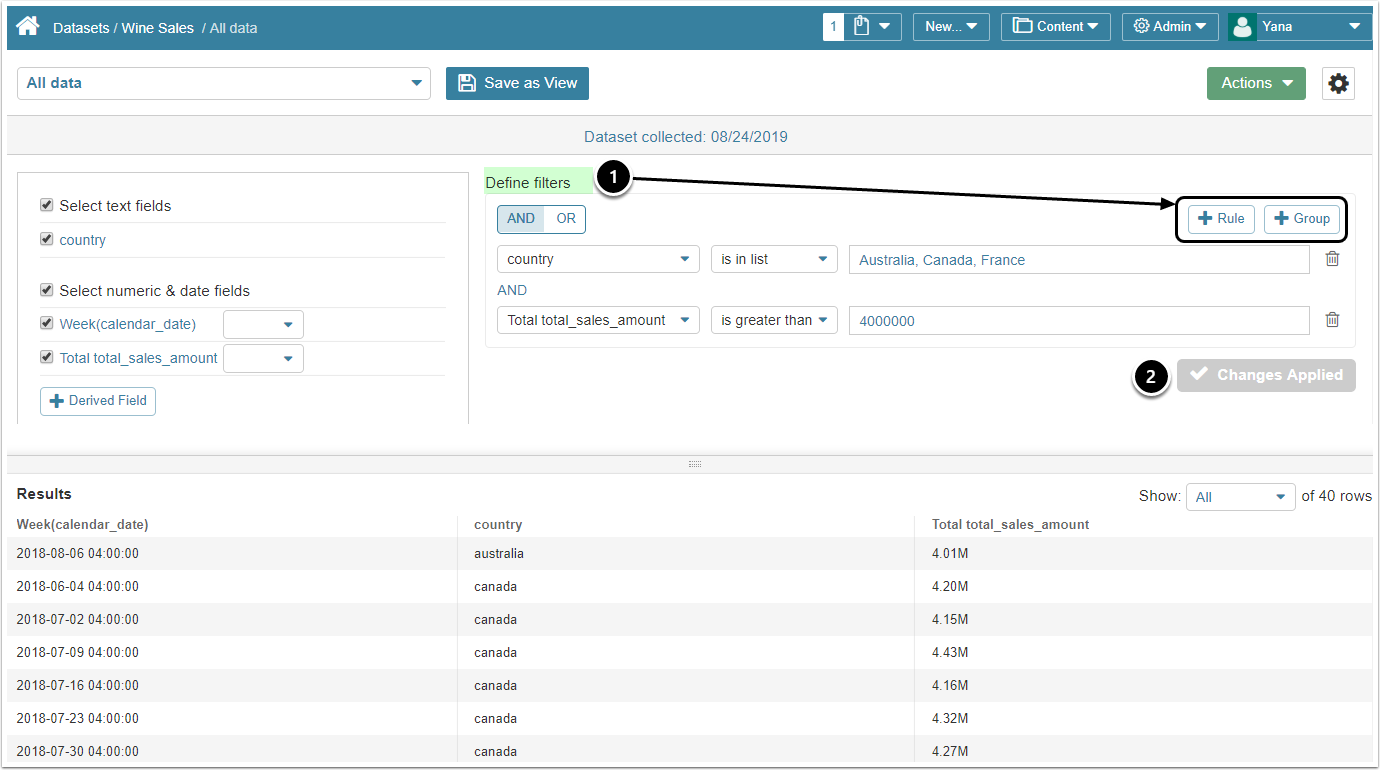Click the Yana user avatar icon
1380x770 pixels.
(1242, 27)
